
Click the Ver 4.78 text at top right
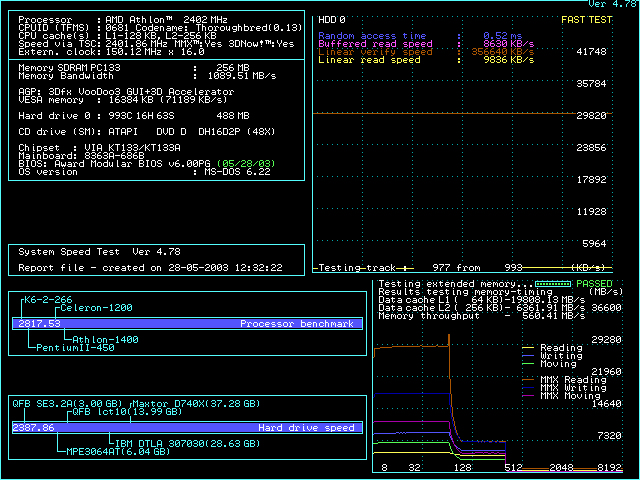(x=612, y=5)
